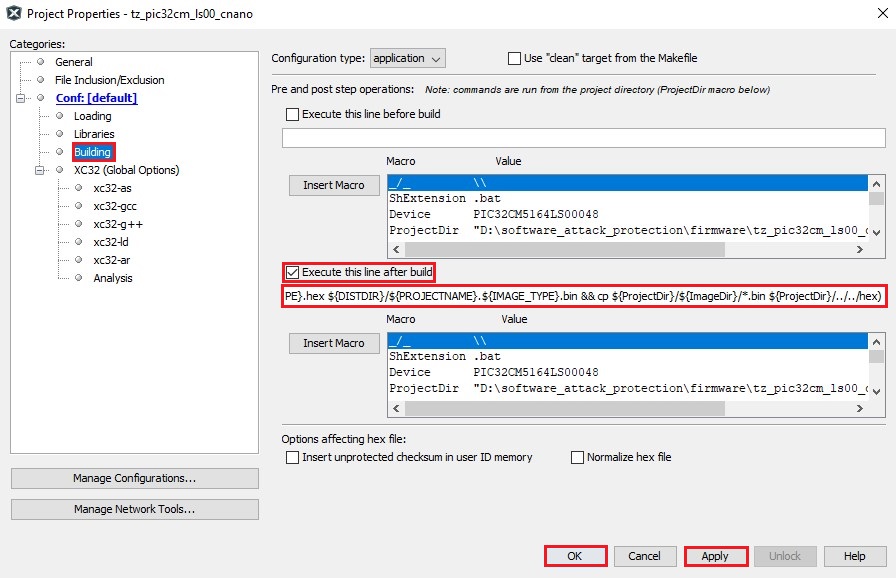This screenshot has width=896, height=578.
Task: Enable Use "clean" target from Makefile
Action: click(x=515, y=59)
